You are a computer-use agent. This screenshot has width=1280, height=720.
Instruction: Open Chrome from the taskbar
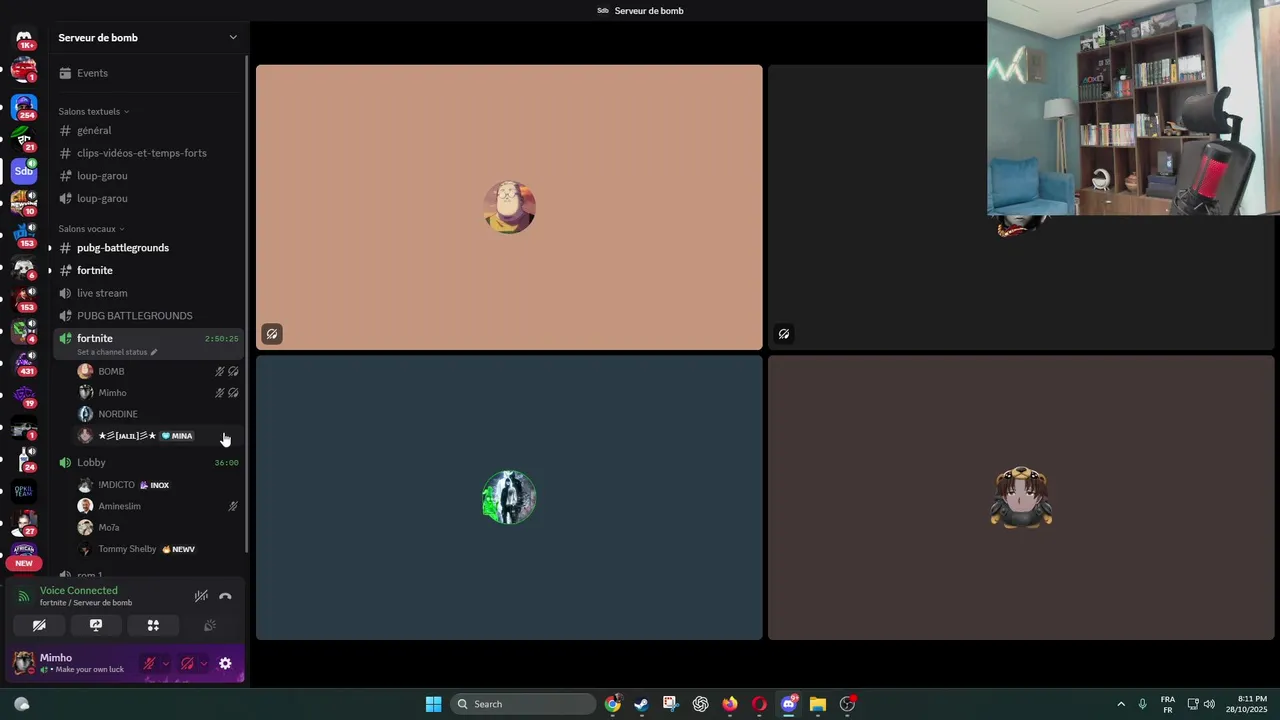tap(612, 704)
